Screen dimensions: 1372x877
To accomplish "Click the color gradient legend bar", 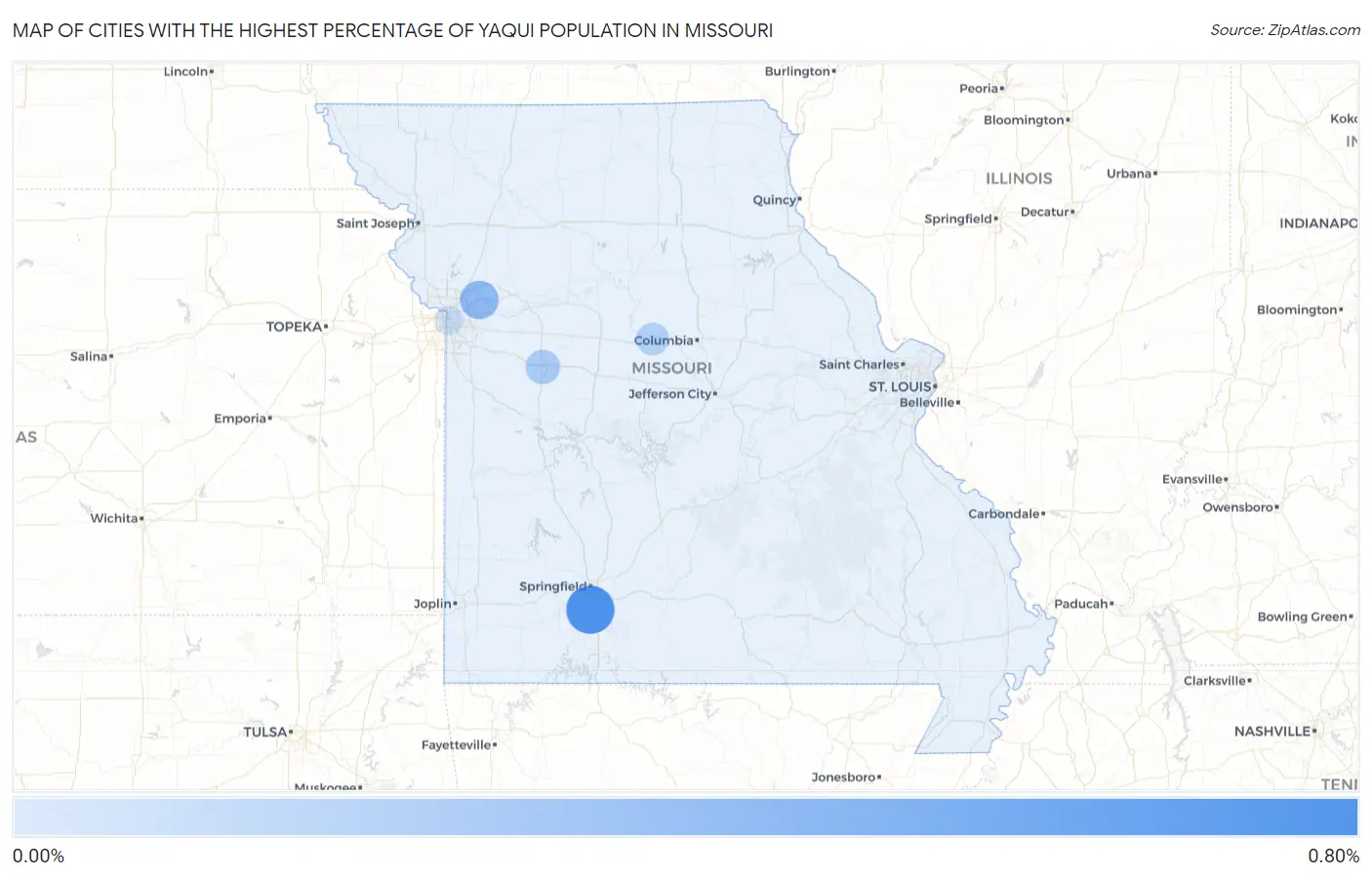I will (685, 817).
